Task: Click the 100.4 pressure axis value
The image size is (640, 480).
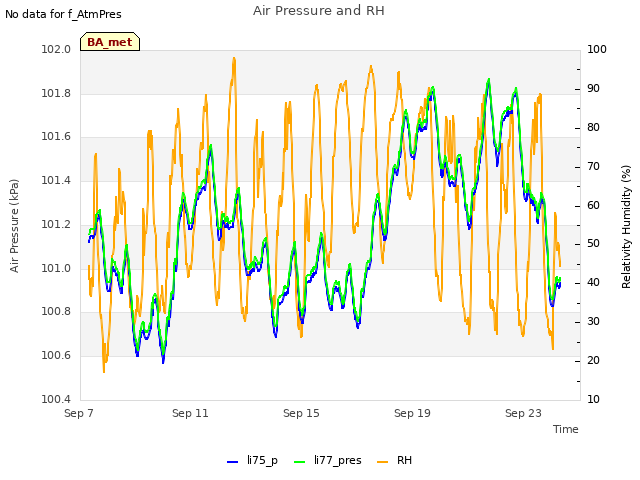Action: coord(56,399)
